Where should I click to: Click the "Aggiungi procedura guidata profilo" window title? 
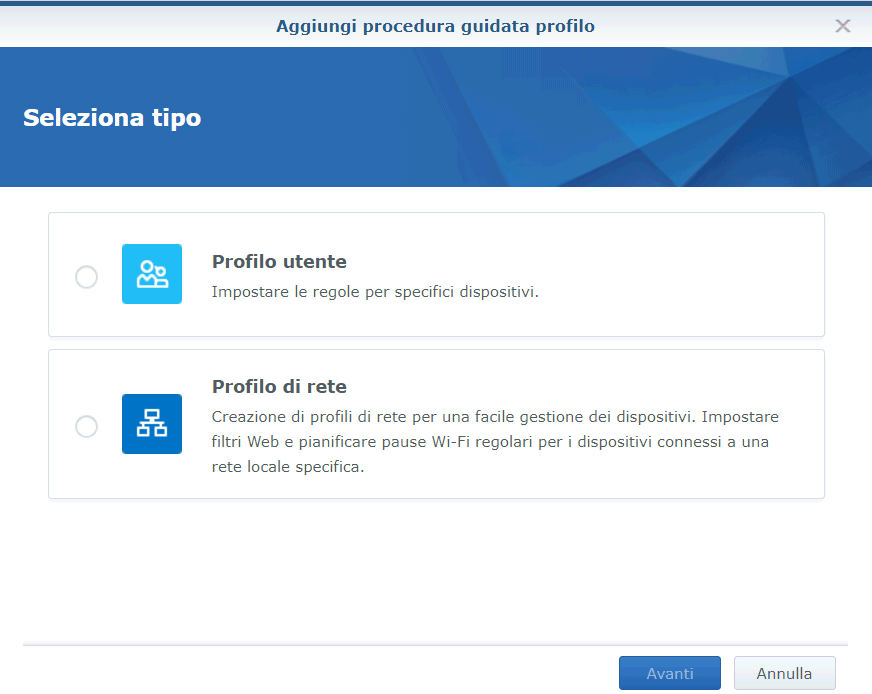pyautogui.click(x=435, y=26)
